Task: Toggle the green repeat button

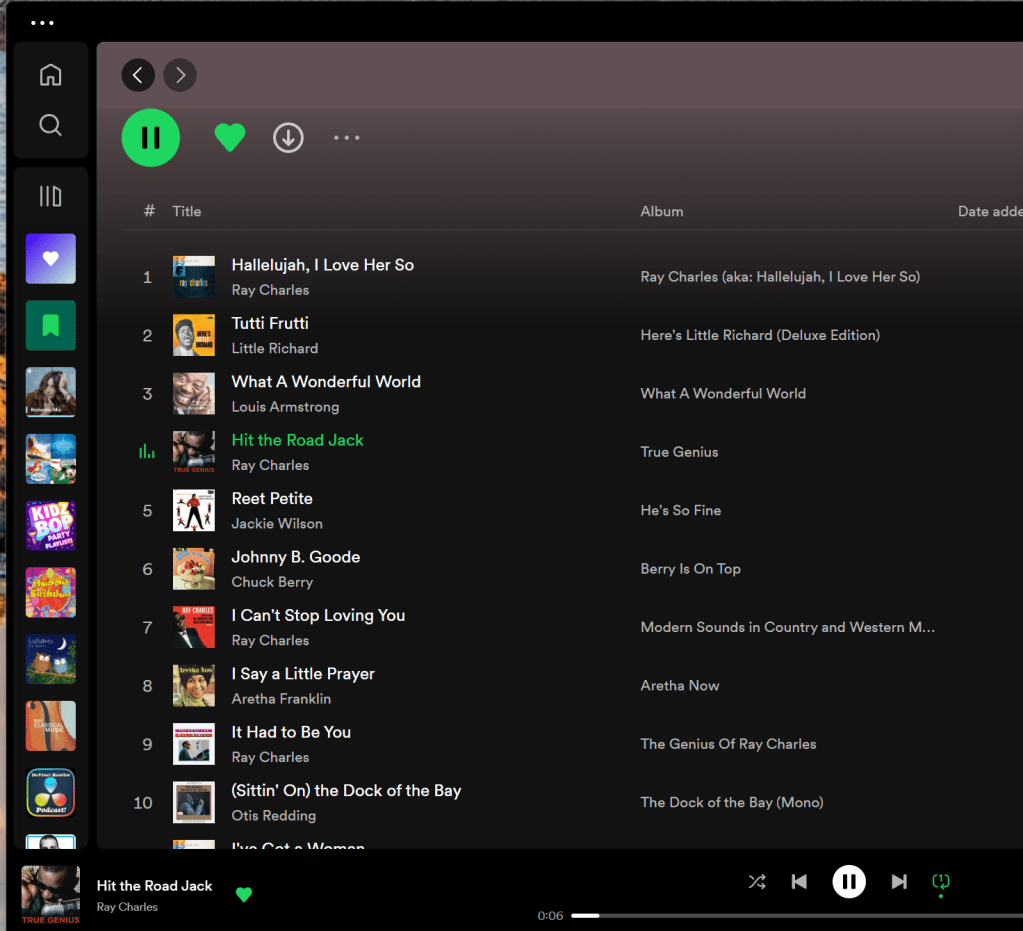Action: pos(941,883)
